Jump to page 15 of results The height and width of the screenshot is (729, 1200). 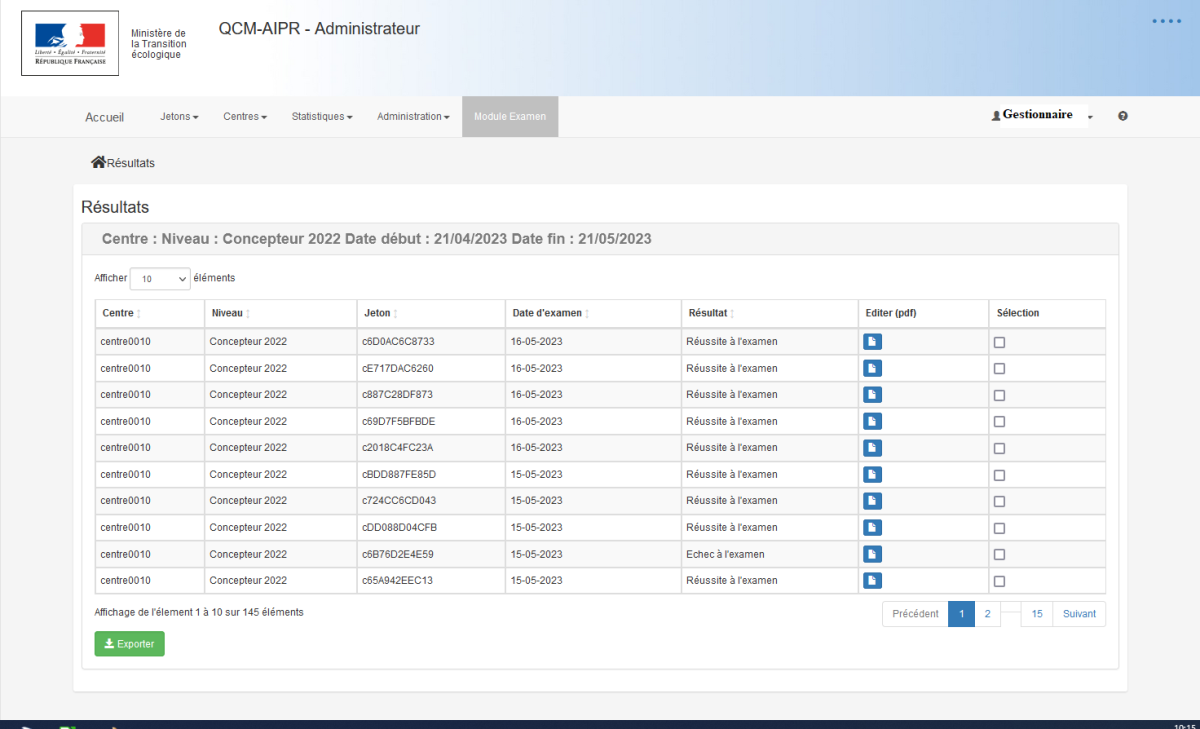(x=1037, y=614)
